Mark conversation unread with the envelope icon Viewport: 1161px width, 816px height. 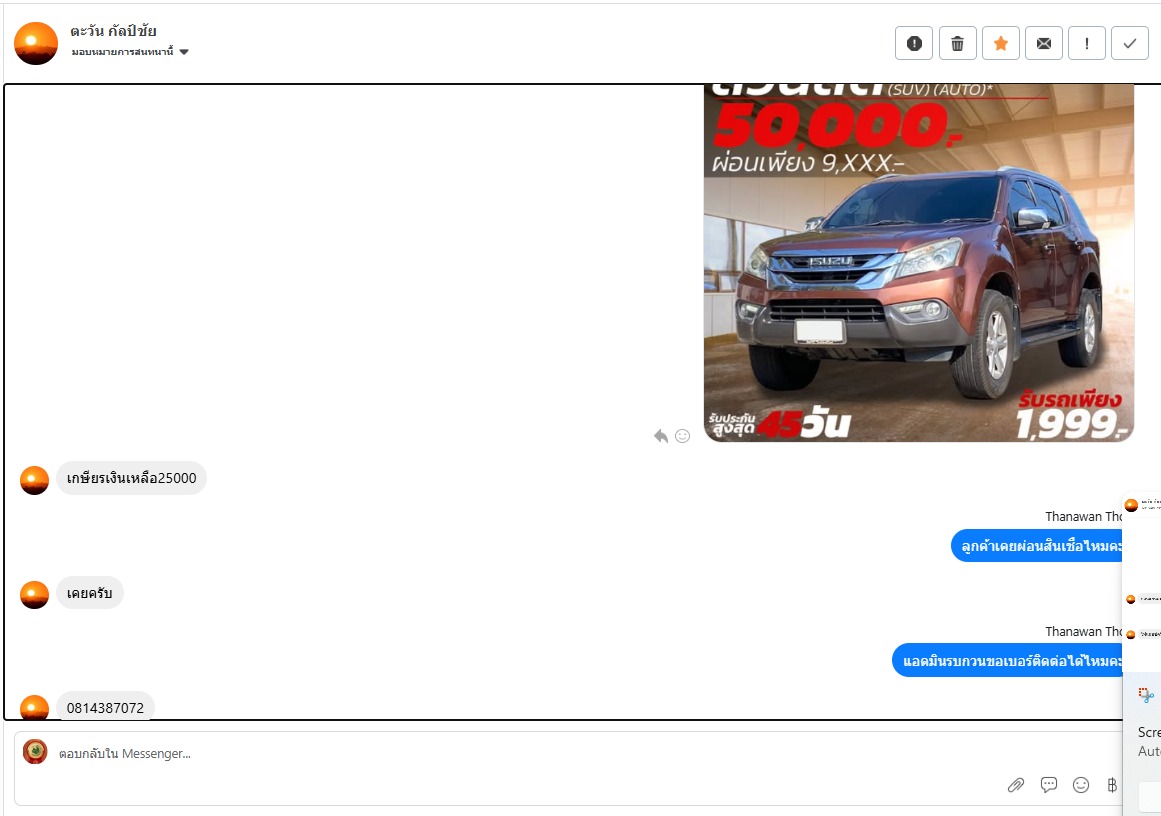coord(1043,43)
